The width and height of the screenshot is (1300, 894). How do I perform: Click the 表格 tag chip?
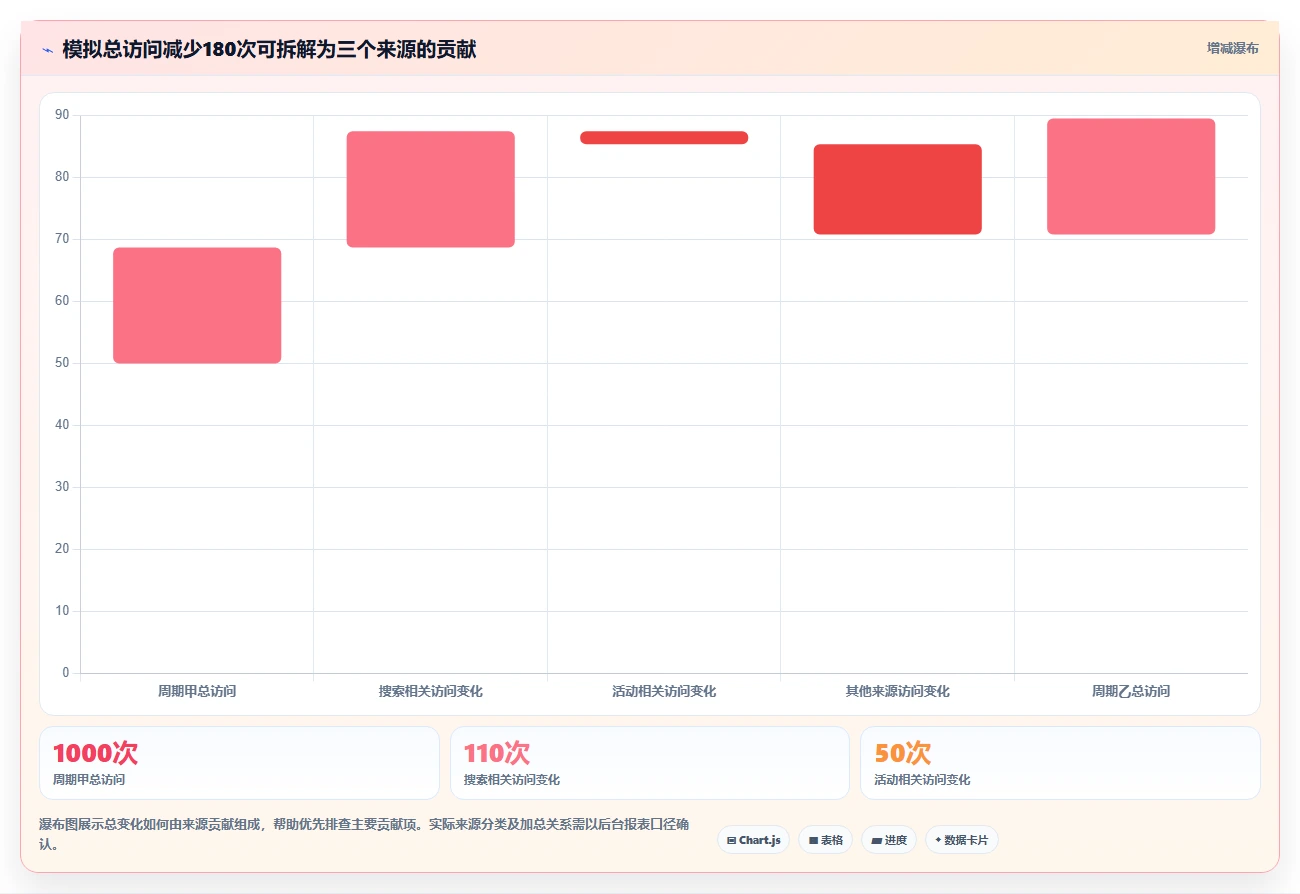[825, 840]
